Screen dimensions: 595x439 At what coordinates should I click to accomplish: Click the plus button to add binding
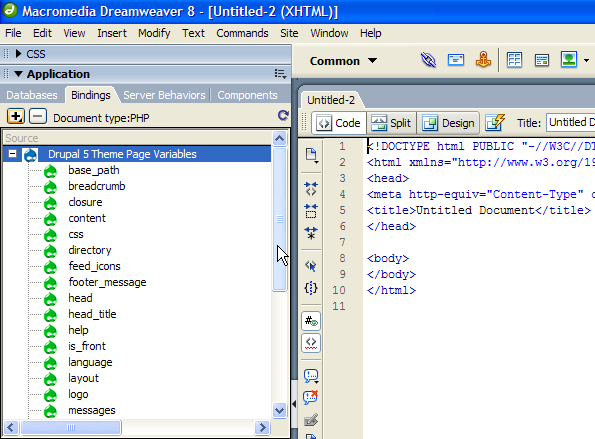(16, 116)
